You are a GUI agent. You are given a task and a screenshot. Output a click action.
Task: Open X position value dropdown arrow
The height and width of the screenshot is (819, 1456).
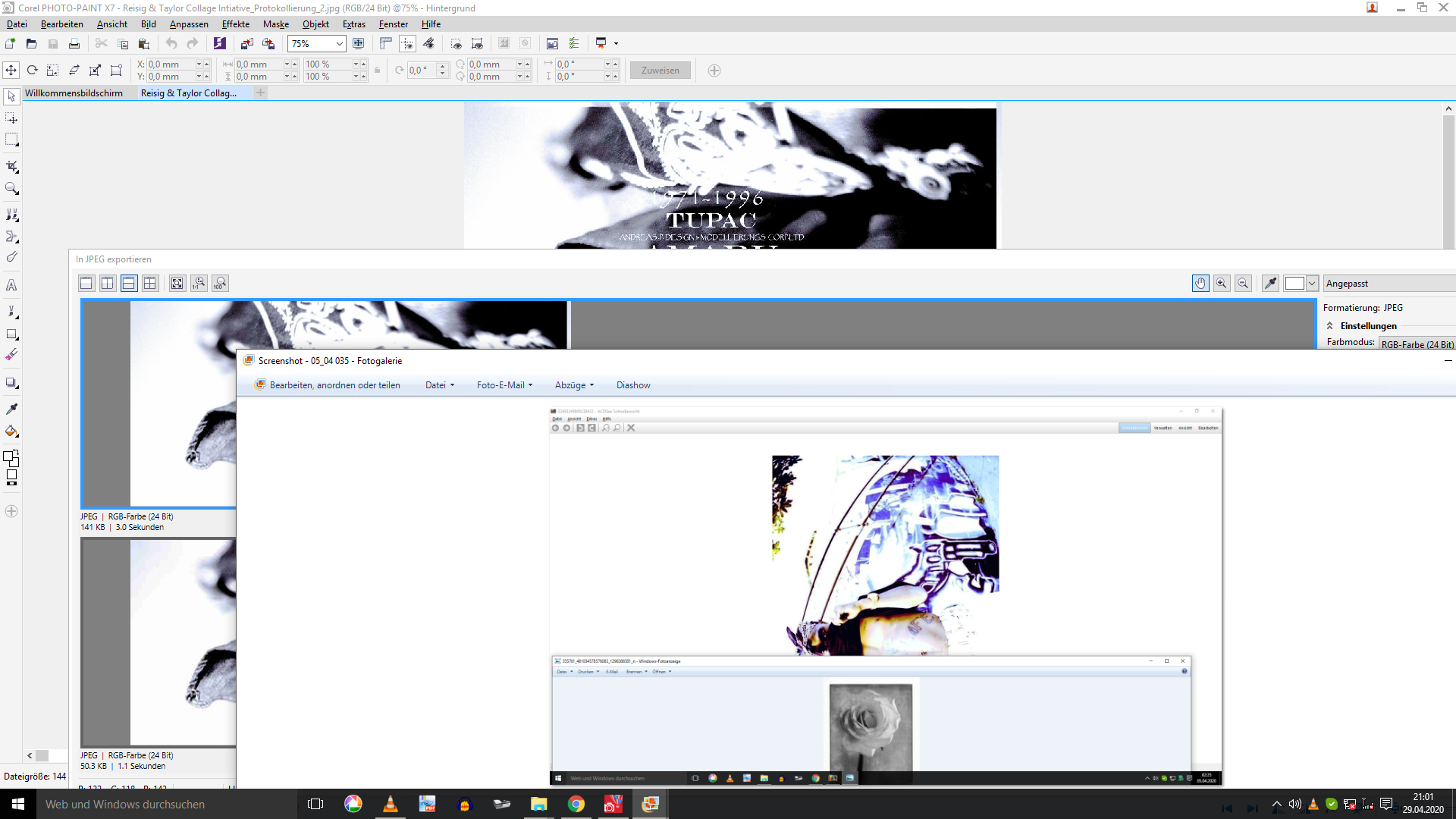pyautogui.click(x=199, y=64)
